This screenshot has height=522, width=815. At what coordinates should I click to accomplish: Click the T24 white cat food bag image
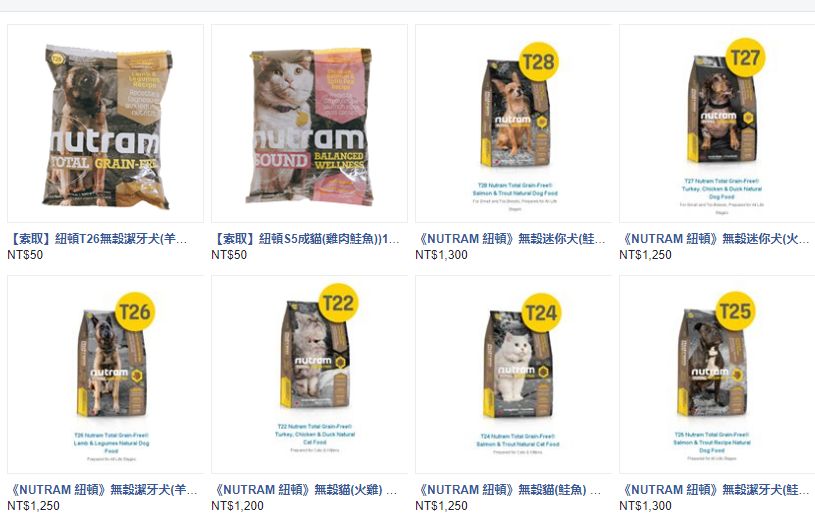[514, 374]
